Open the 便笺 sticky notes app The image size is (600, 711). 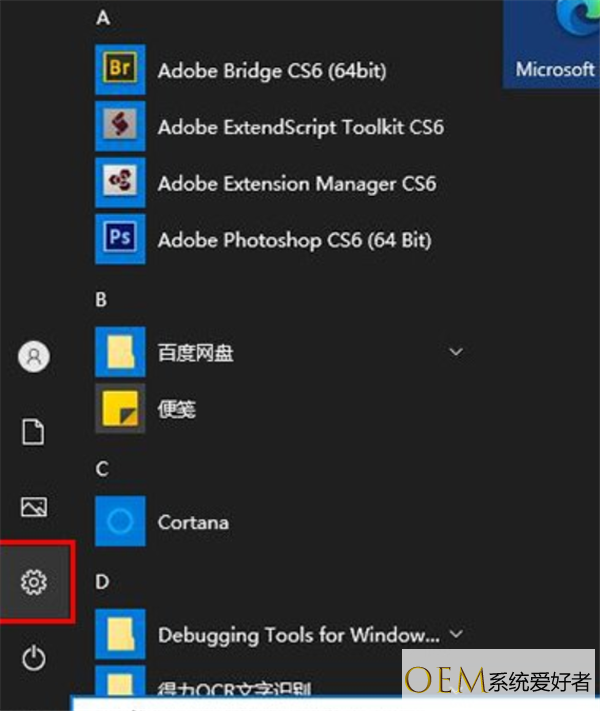pyautogui.click(x=176, y=409)
